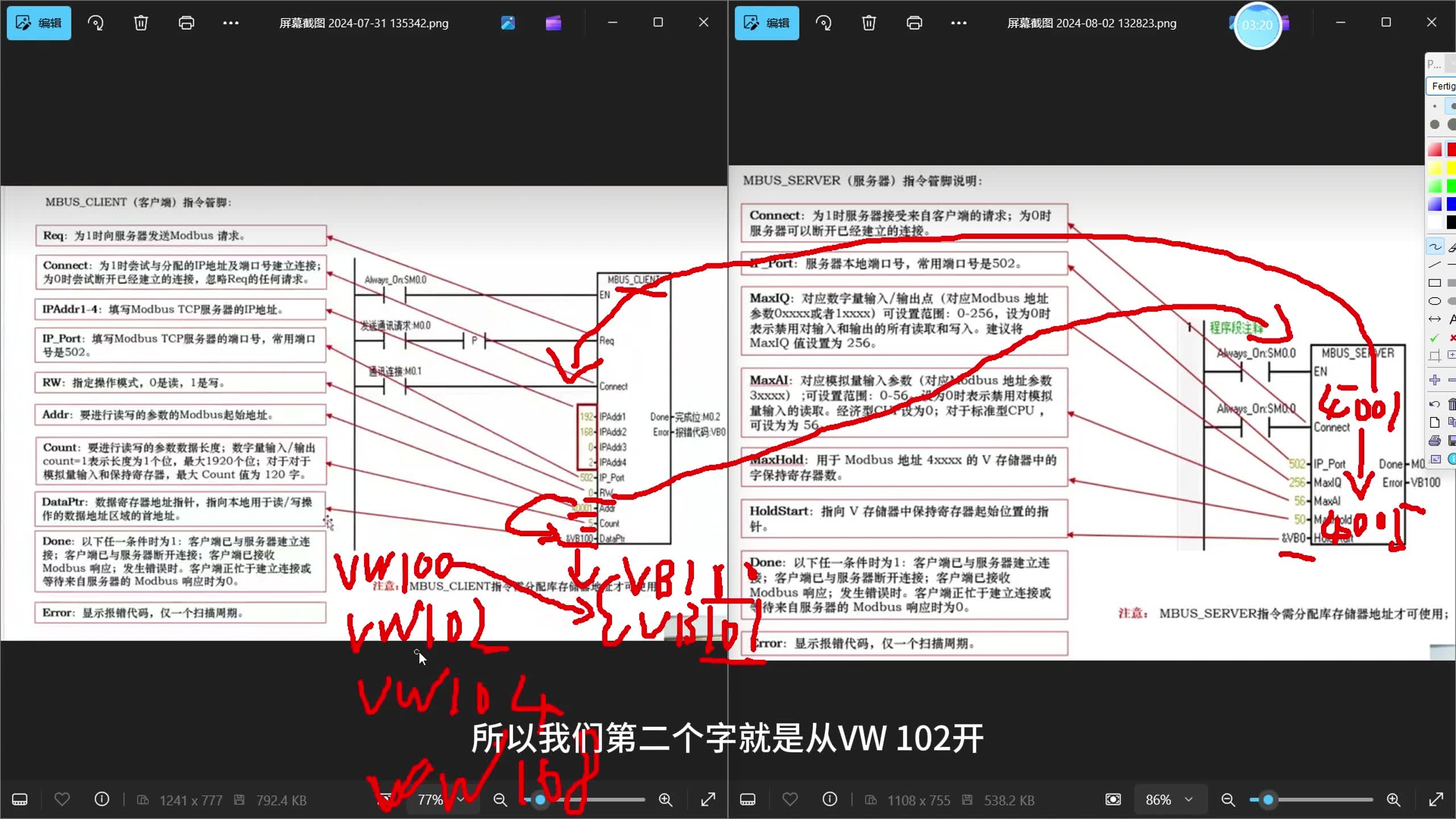Select the ellipse shape tool
Screen dimensions: 1456x819
tap(1434, 301)
